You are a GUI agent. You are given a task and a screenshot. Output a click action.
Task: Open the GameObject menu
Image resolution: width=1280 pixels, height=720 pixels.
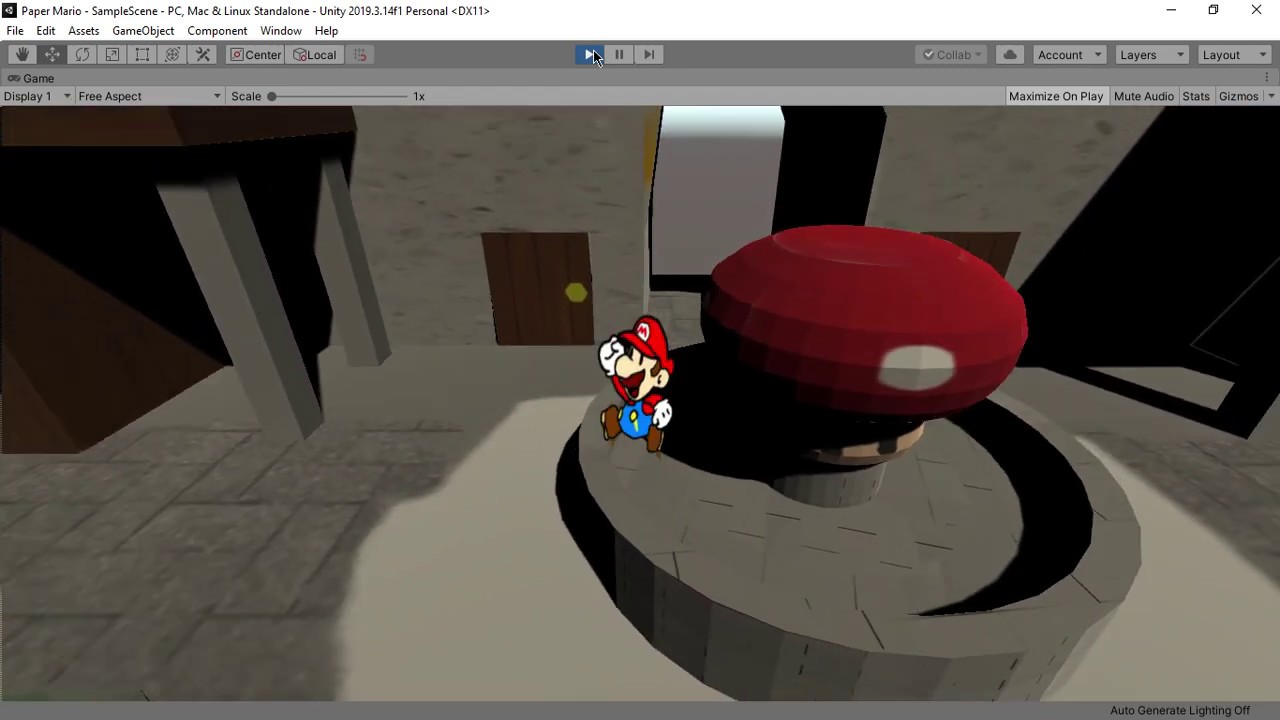click(x=143, y=31)
